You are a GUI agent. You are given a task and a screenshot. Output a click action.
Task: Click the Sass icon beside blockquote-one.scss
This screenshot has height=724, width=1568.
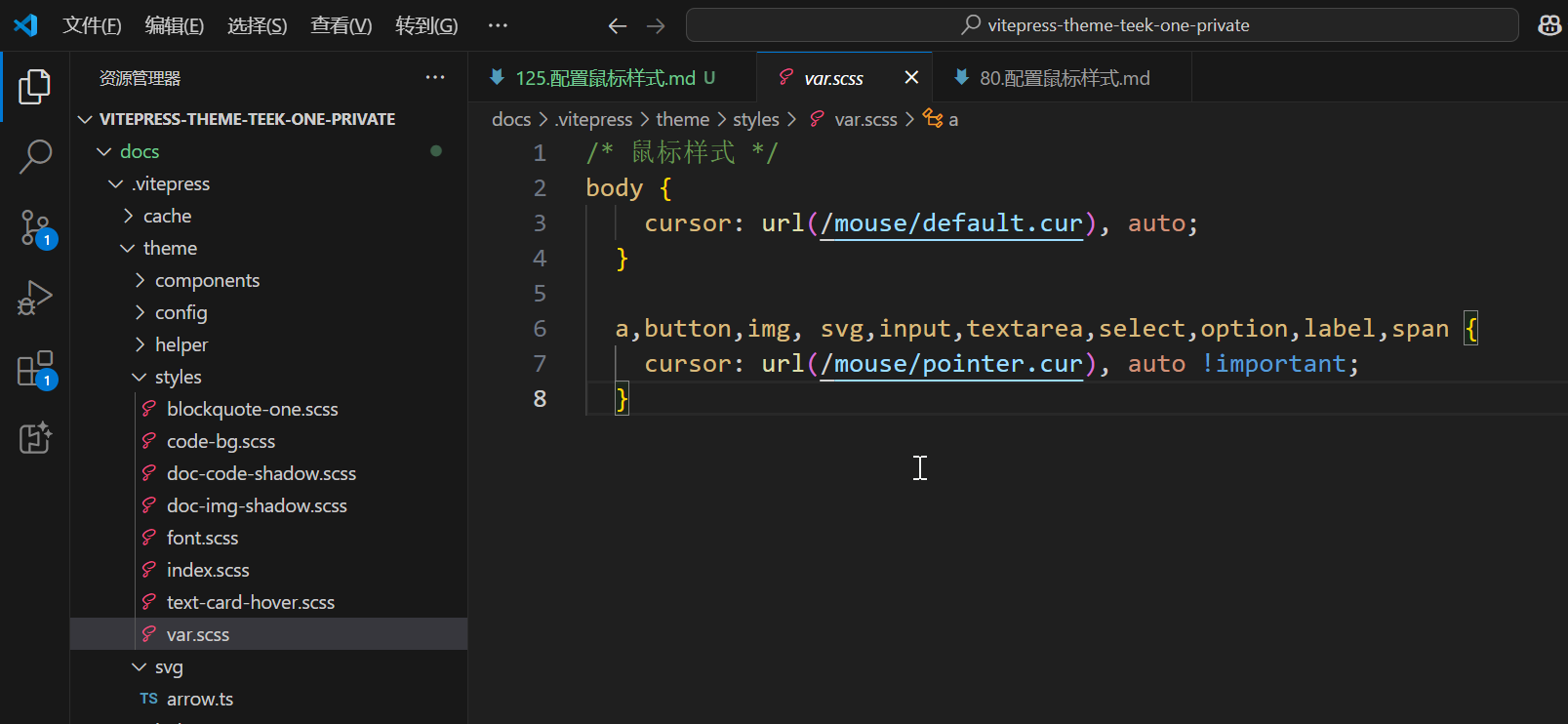[149, 409]
